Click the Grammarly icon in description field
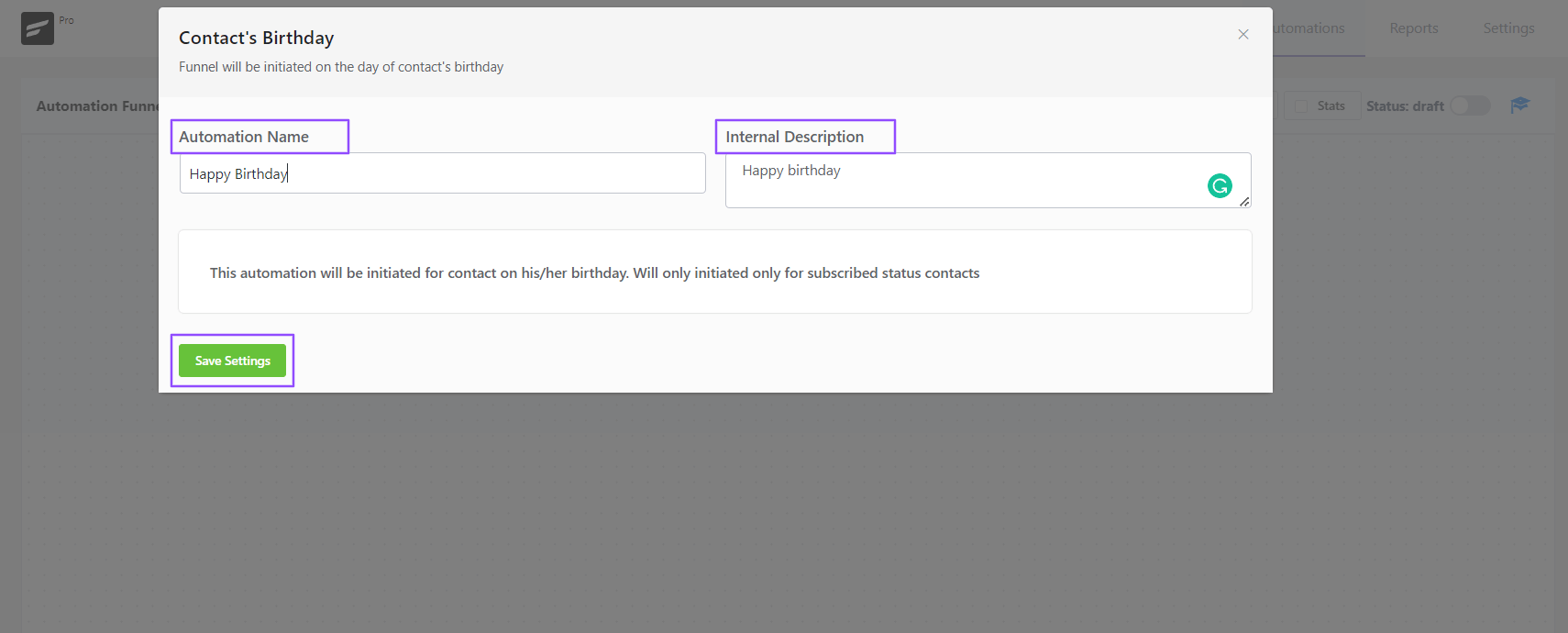The width and height of the screenshot is (1568, 633). click(x=1220, y=186)
